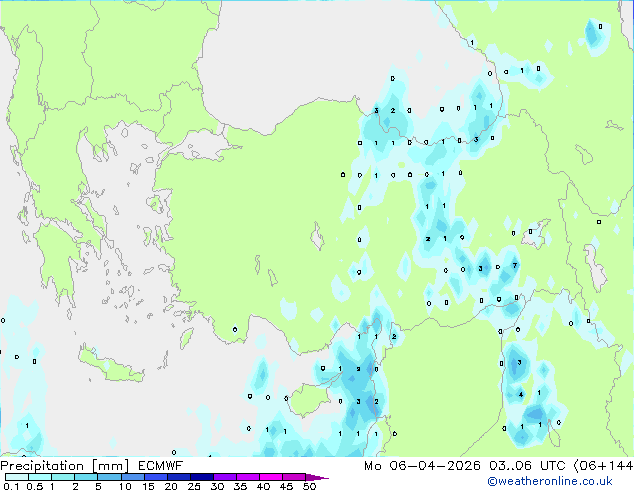Click the 40–45 mm magenta legend swatch
The width and height of the screenshot is (634, 490).
click(x=271, y=477)
